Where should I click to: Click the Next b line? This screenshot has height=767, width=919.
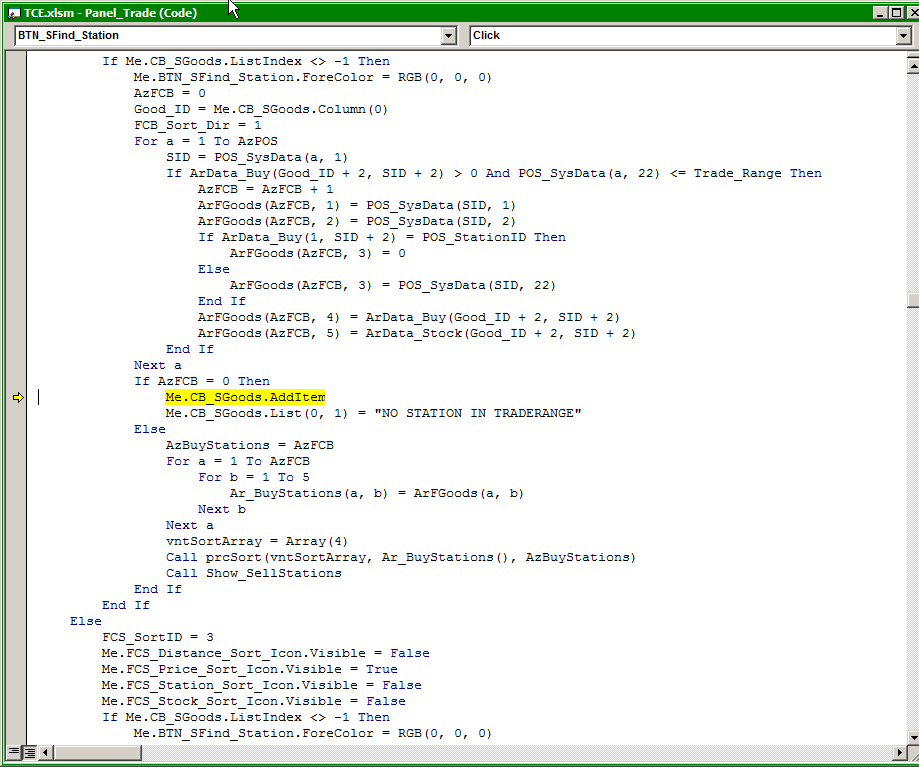[222, 509]
